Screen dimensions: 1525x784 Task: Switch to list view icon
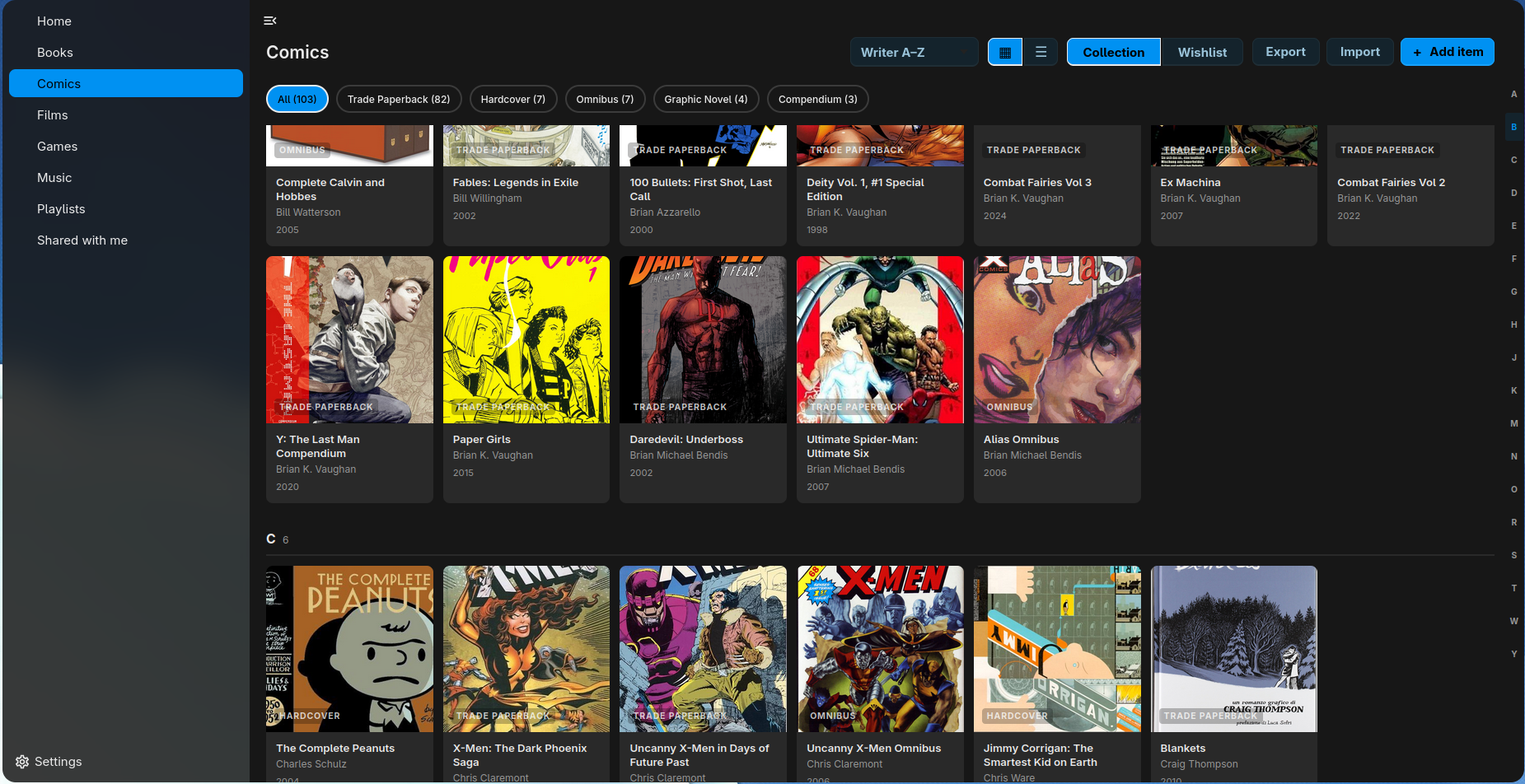[x=1041, y=52]
